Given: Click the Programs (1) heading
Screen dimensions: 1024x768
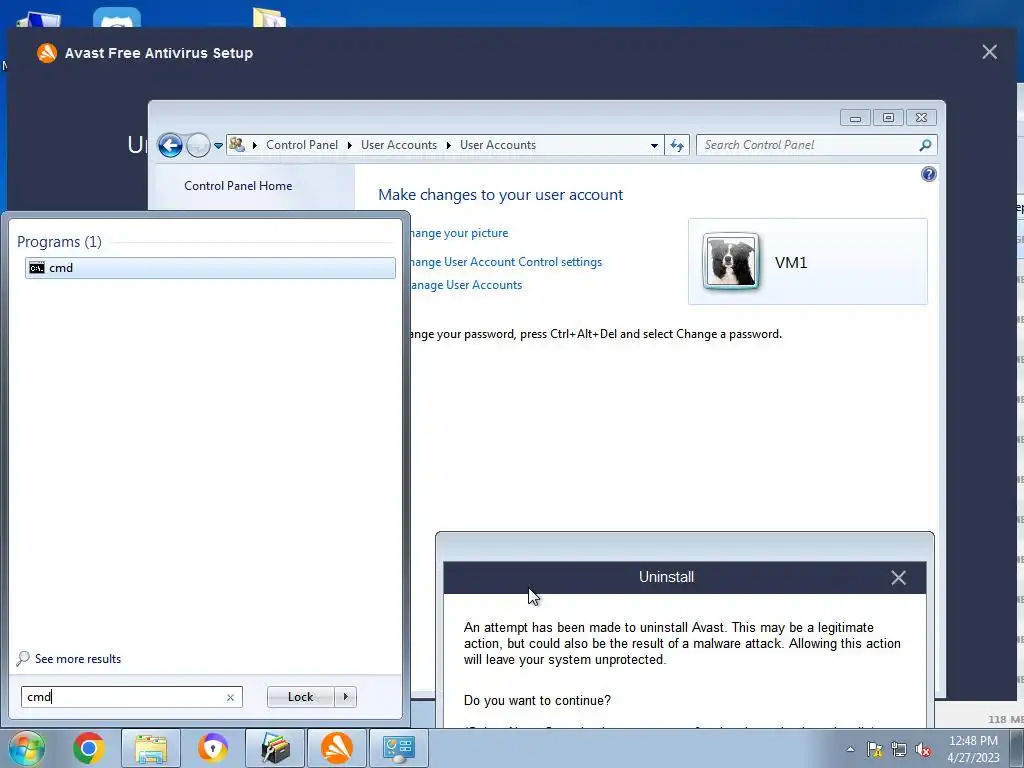Looking at the screenshot, I should coord(59,242).
